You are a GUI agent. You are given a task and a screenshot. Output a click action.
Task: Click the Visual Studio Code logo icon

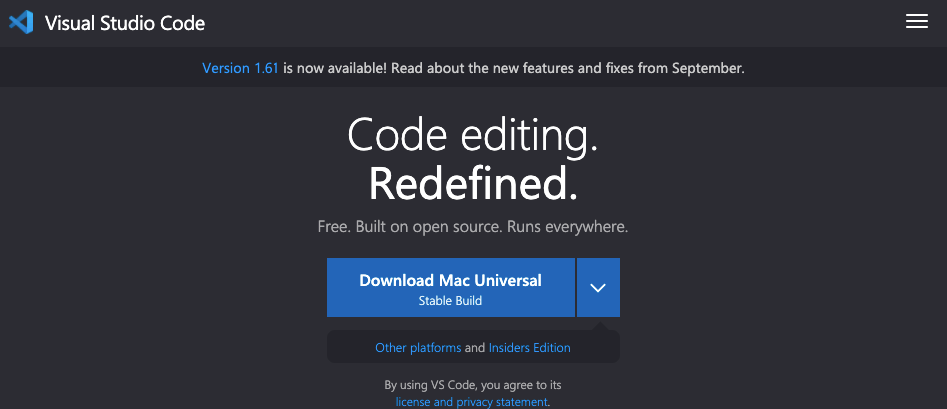pyautogui.click(x=21, y=23)
